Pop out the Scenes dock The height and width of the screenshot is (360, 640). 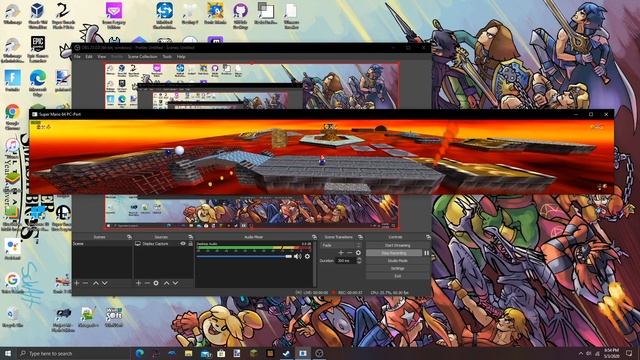tap(129, 237)
